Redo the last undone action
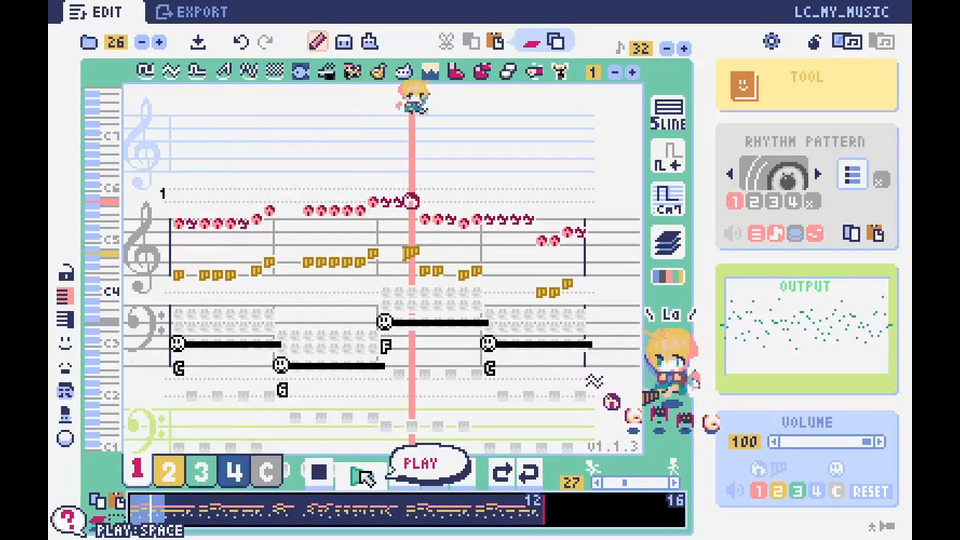960x540 pixels. [x=265, y=42]
